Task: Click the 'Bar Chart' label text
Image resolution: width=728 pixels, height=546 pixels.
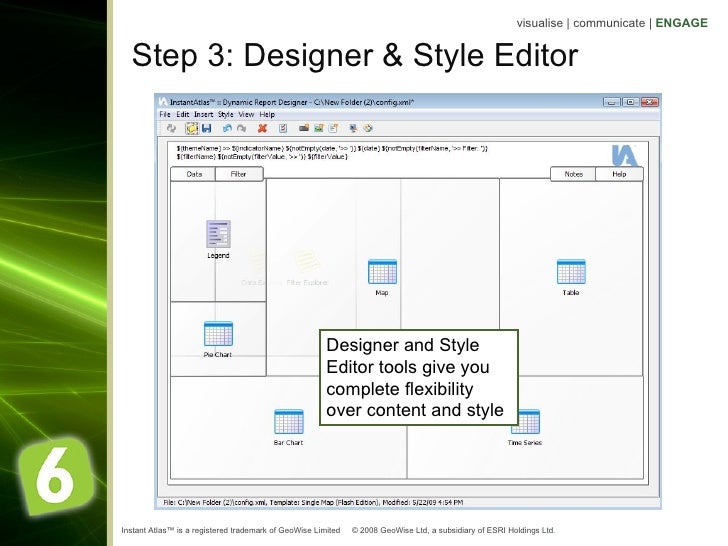Action: tap(288, 442)
